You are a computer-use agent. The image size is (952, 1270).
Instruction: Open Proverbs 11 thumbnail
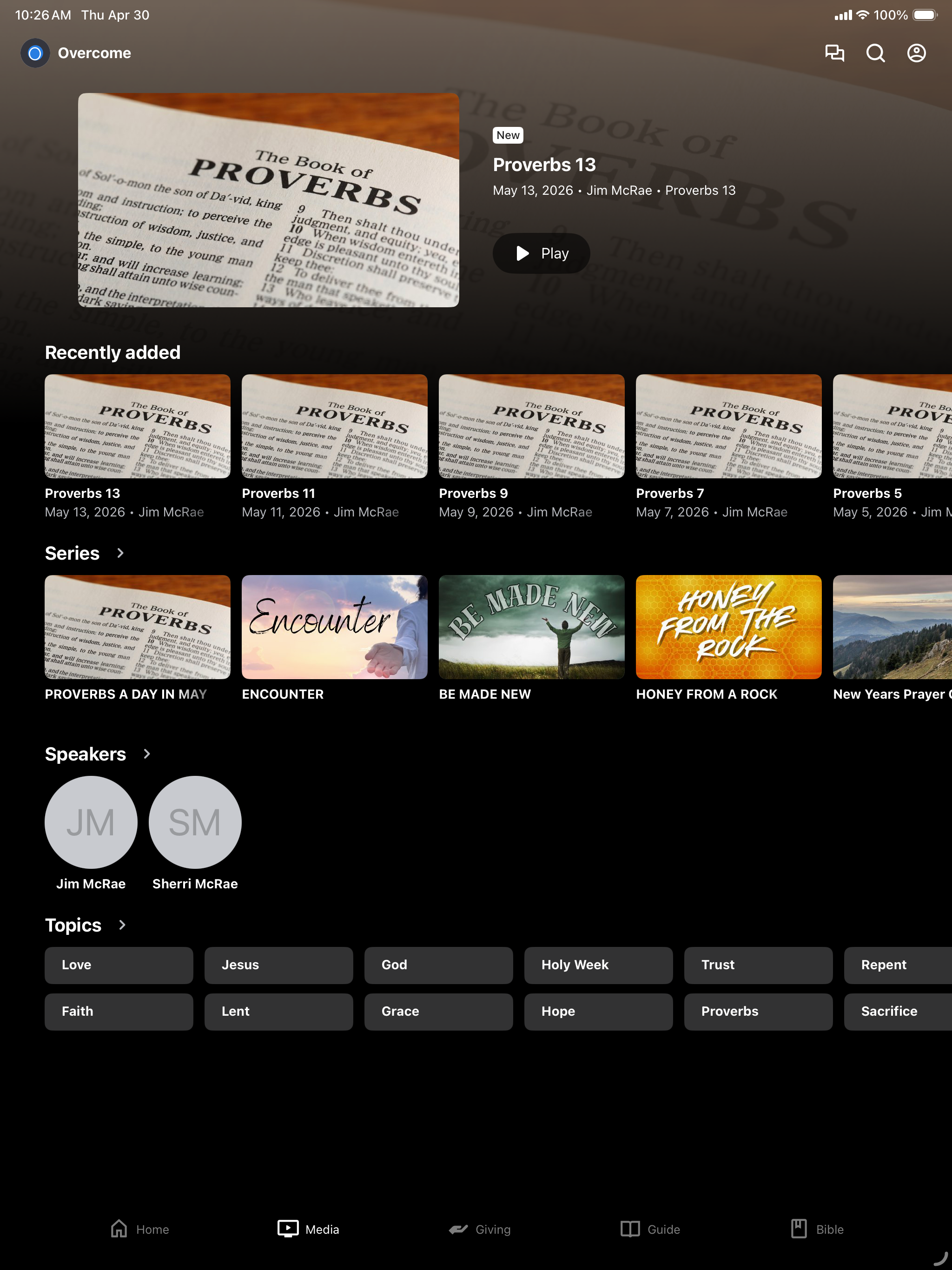tap(335, 426)
